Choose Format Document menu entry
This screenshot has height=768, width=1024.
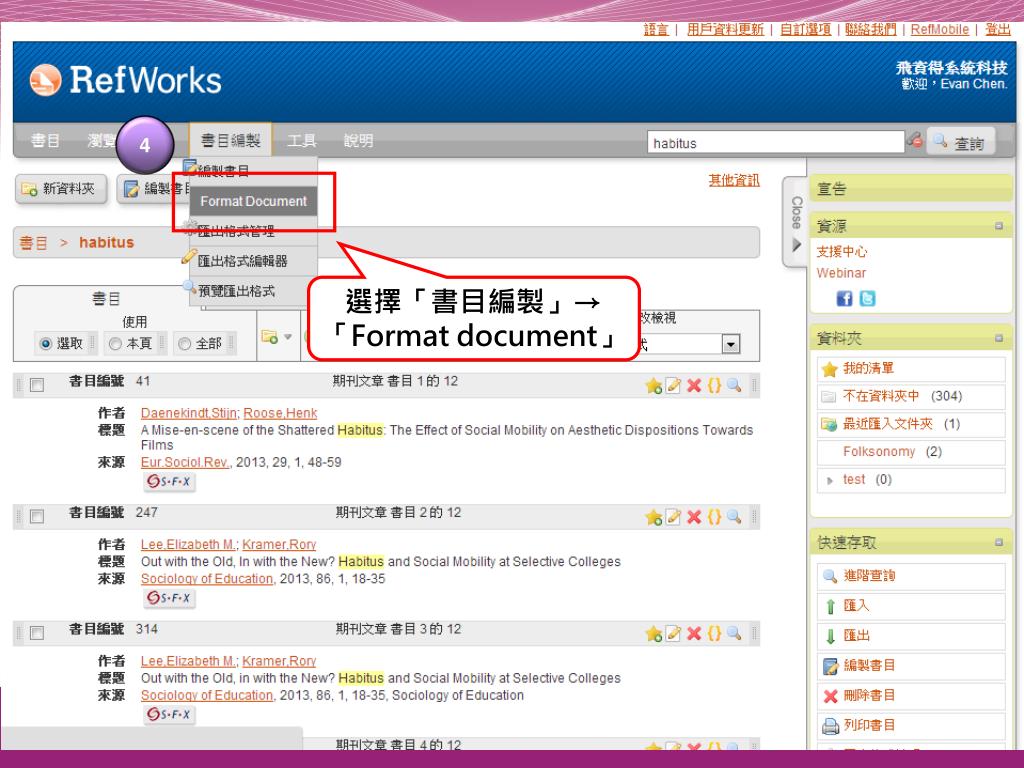253,201
